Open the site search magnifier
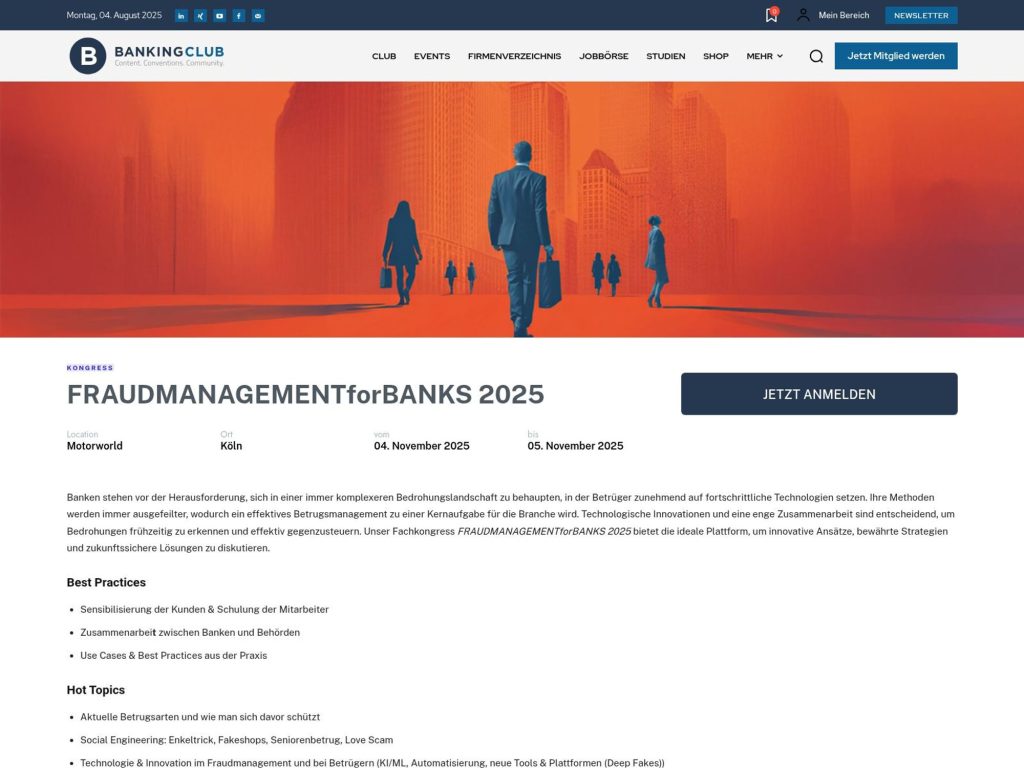 click(816, 56)
